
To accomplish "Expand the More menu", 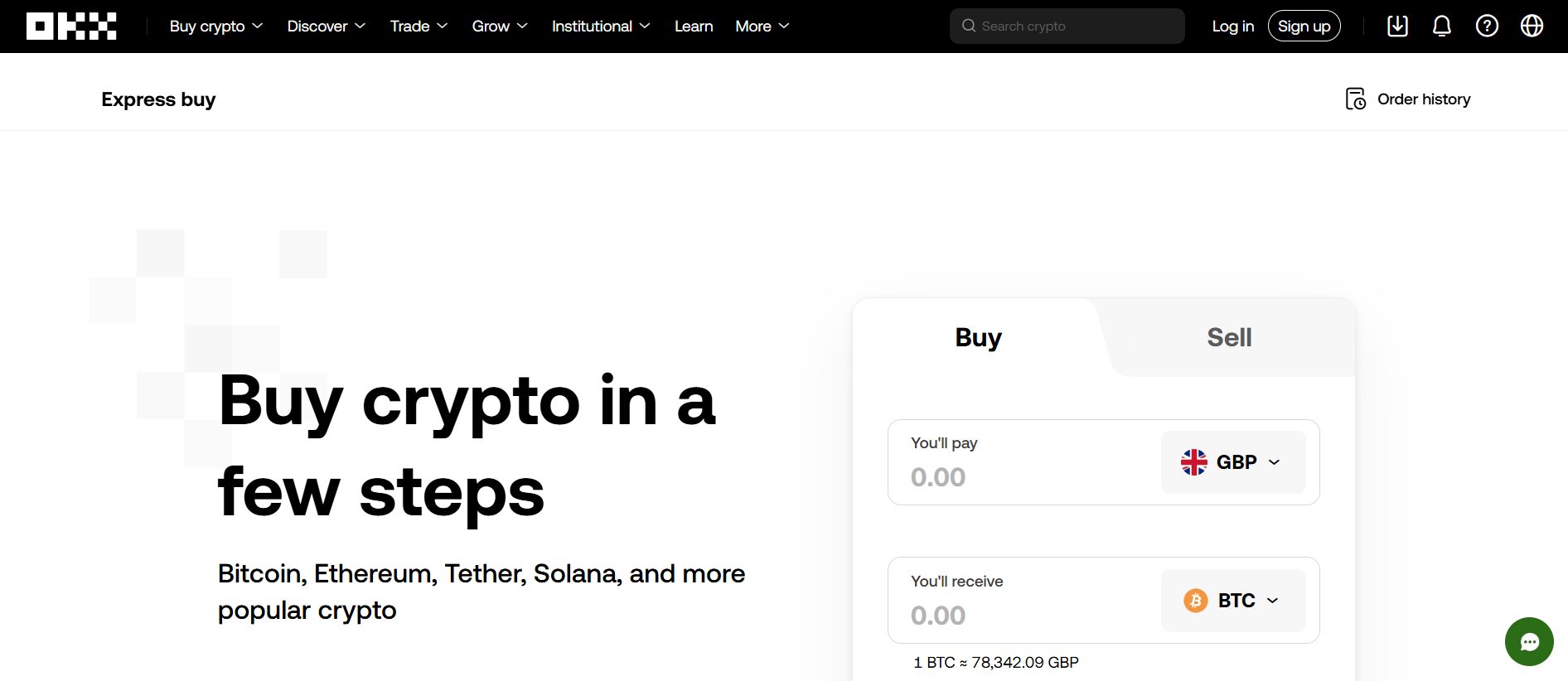I will [x=762, y=27].
